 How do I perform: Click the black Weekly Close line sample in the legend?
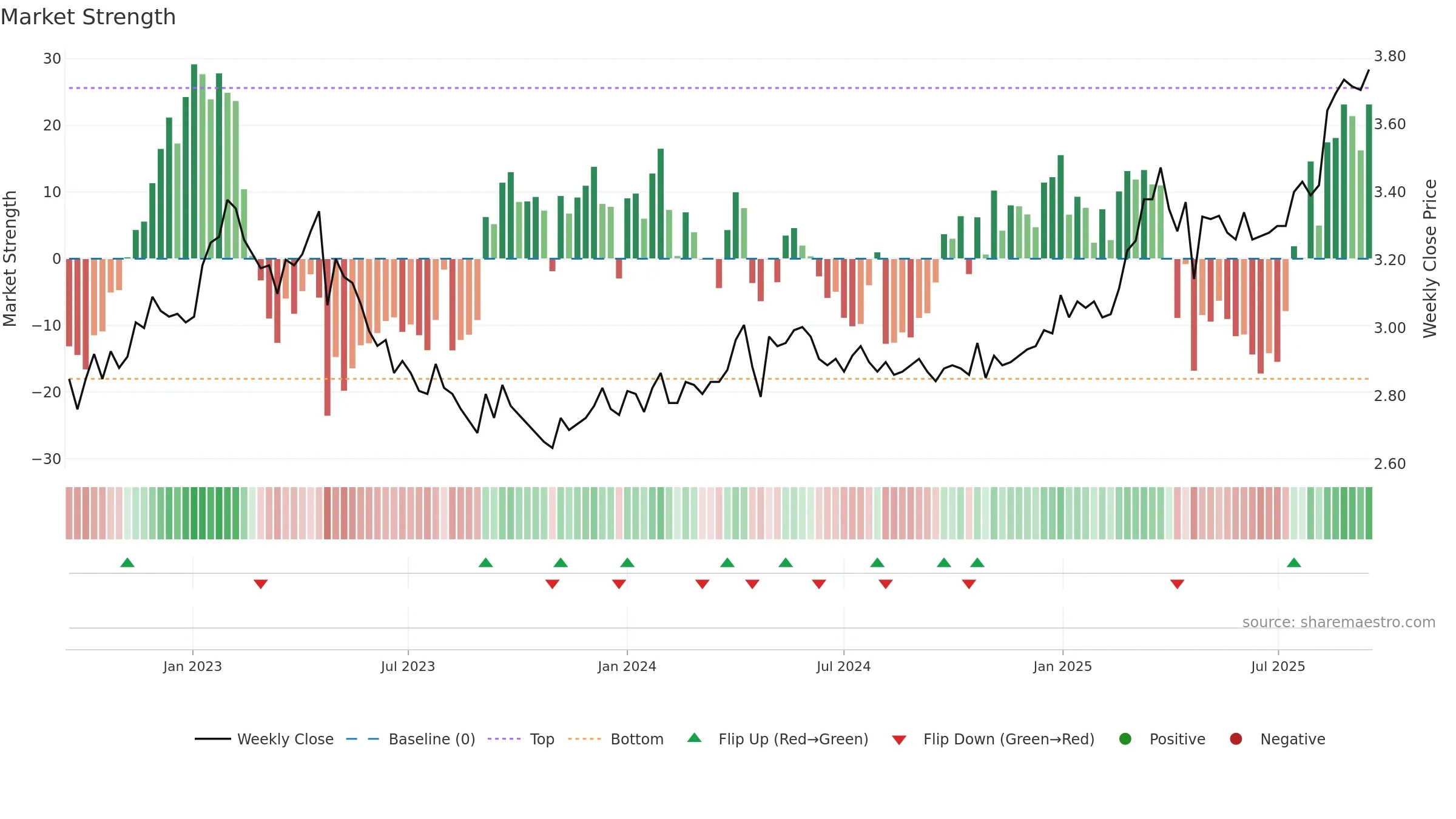213,739
